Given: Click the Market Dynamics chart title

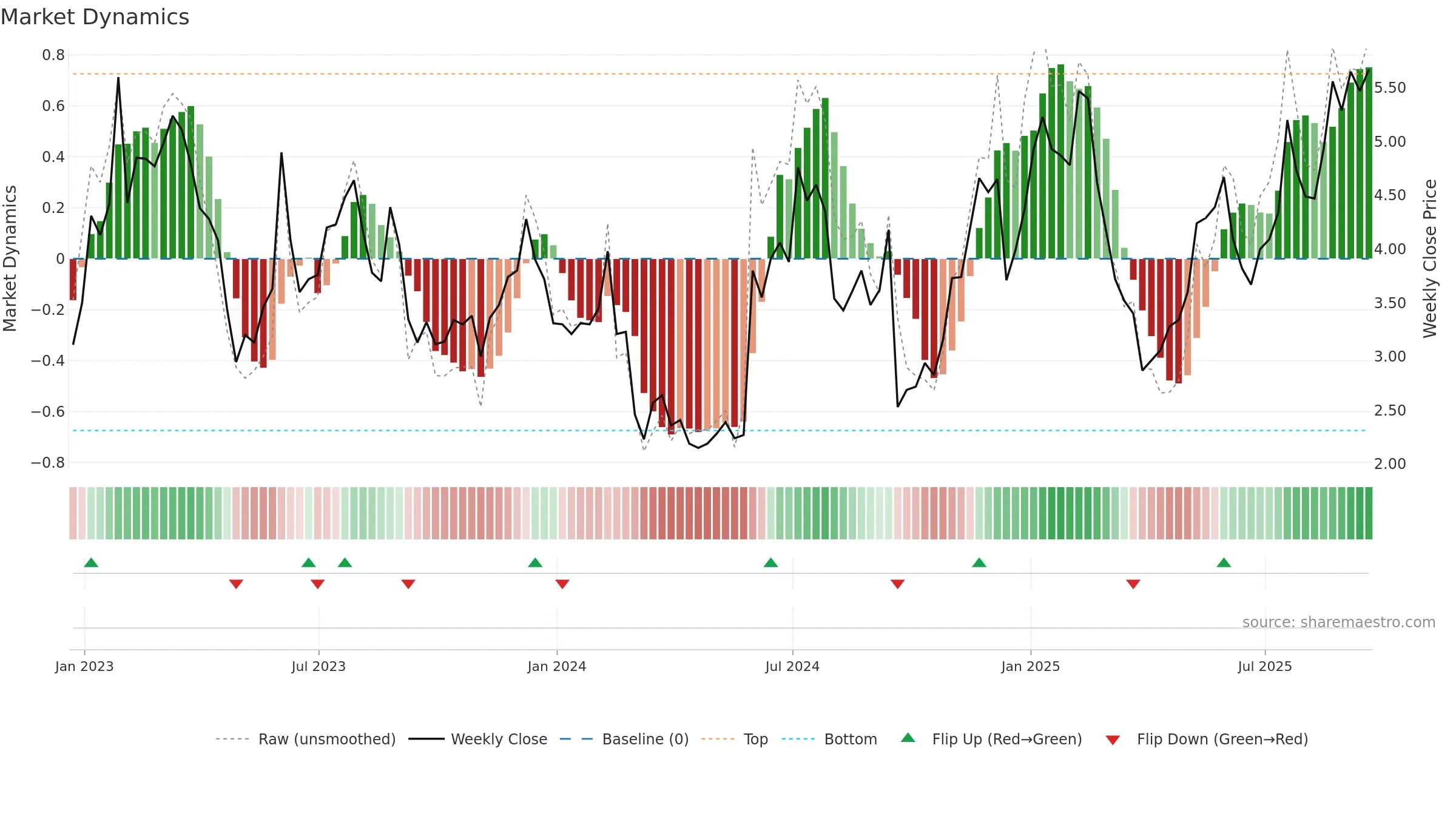Looking at the screenshot, I should [x=95, y=17].
